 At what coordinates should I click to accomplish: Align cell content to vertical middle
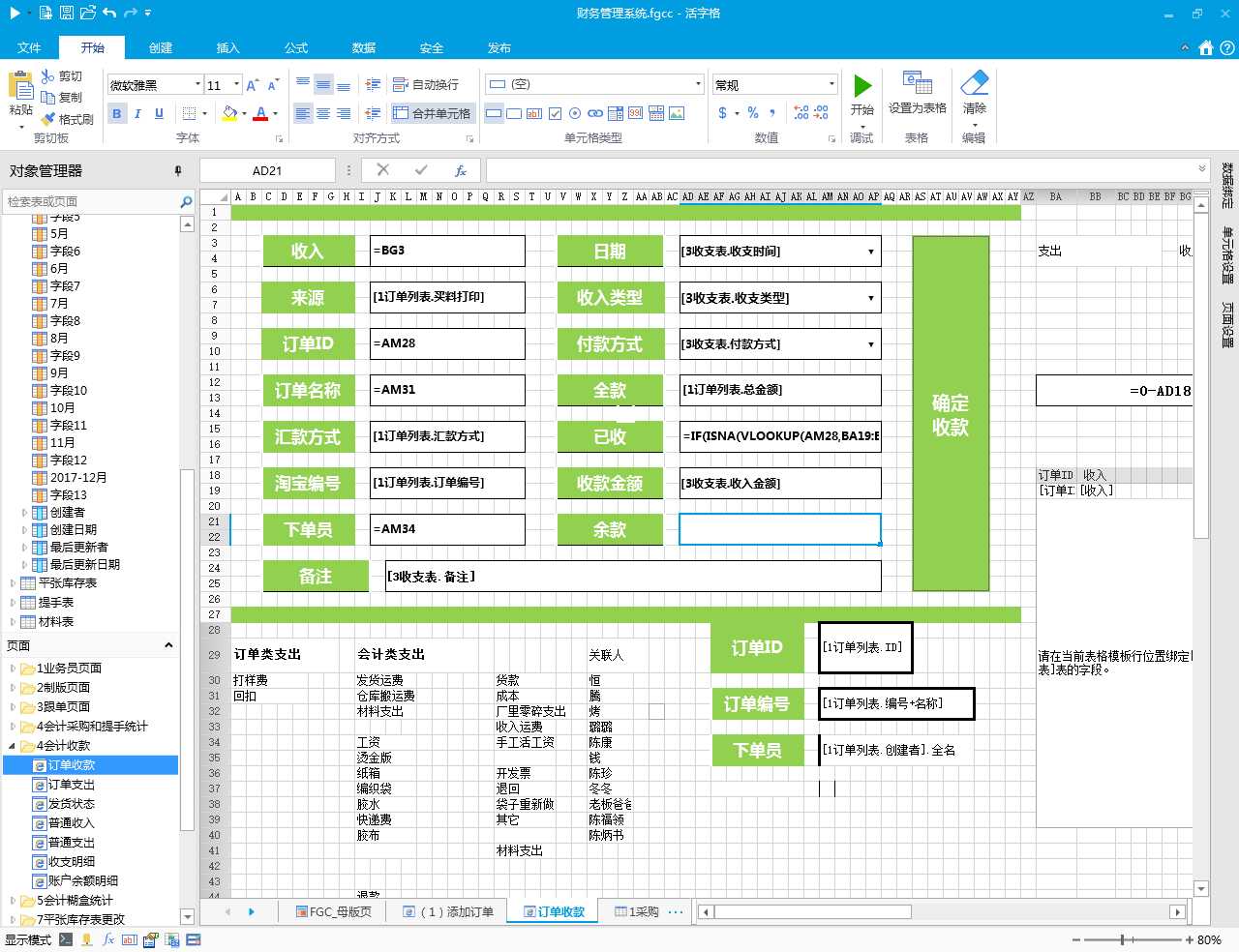[323, 85]
